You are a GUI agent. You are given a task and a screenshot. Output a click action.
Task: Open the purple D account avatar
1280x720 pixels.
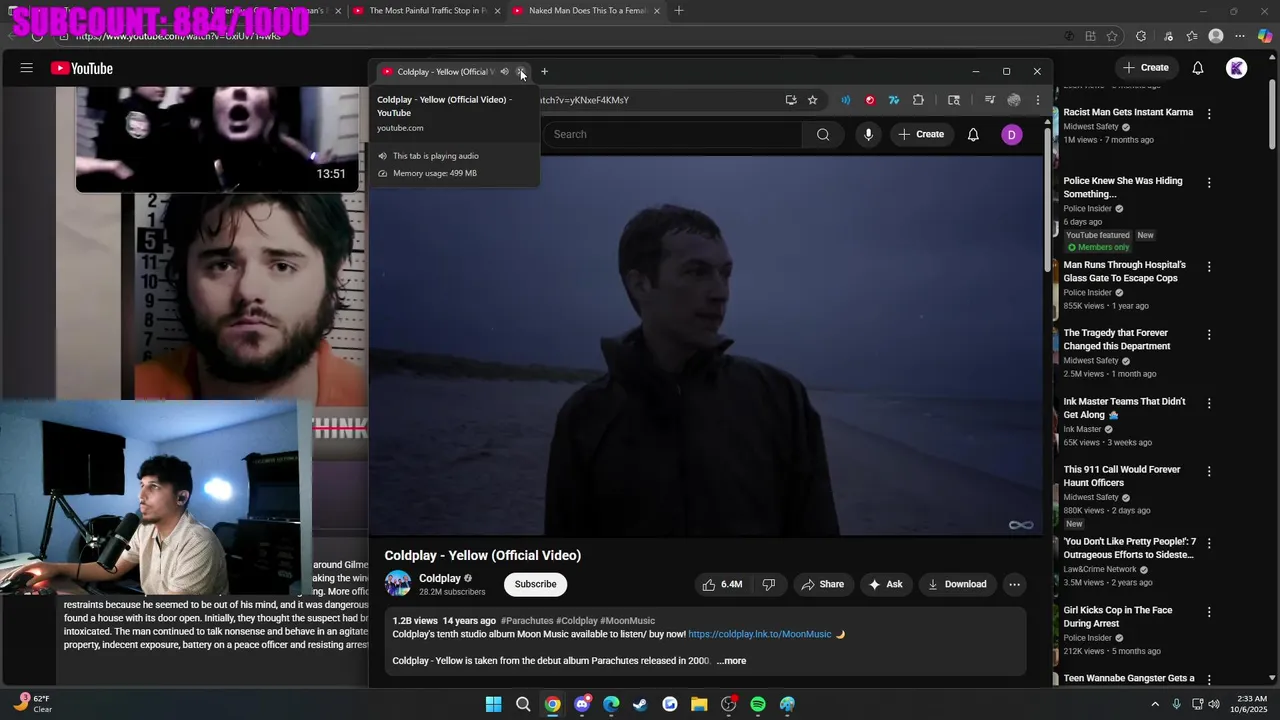(1012, 134)
